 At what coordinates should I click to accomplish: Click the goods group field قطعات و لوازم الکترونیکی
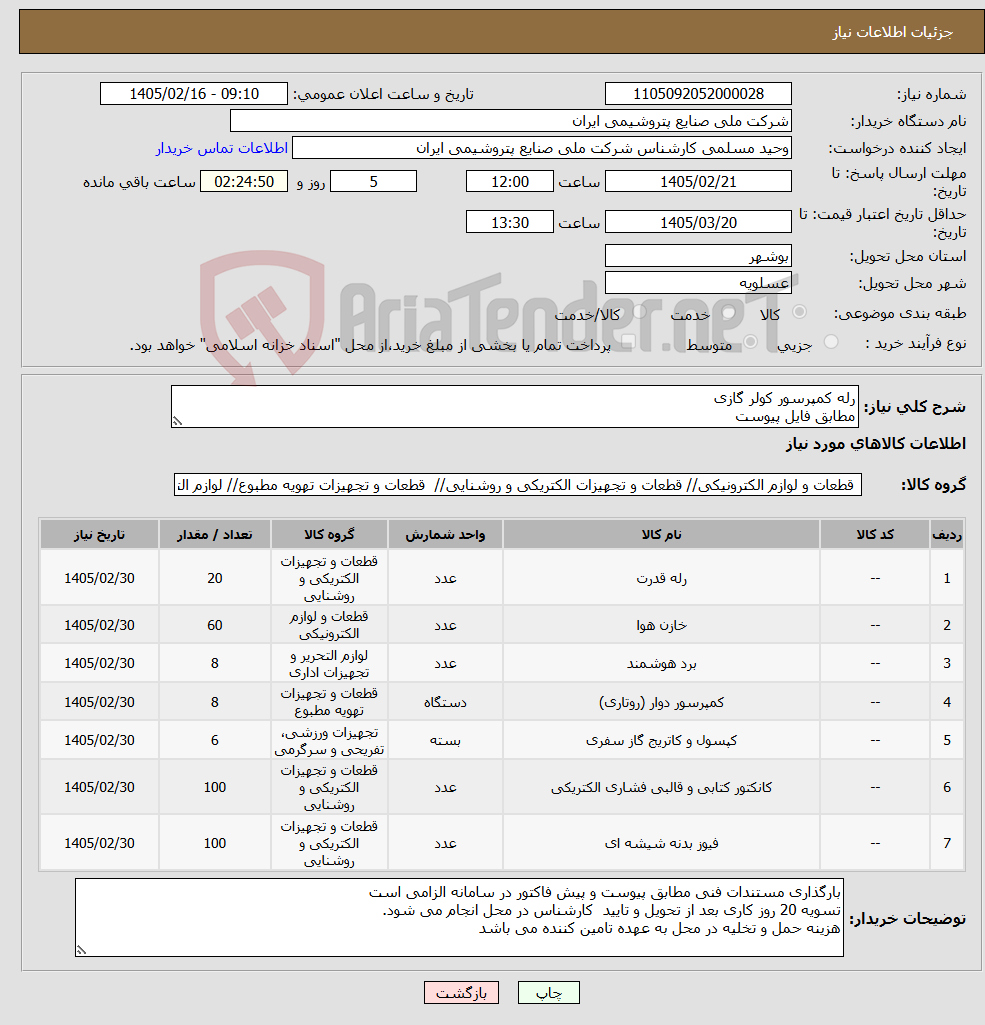518,485
